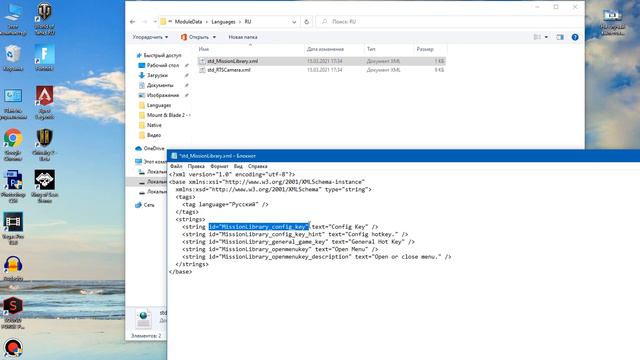640x360 pixels.
Task: Click the Explorer search box Поиск: RU
Action: pos(449,22)
